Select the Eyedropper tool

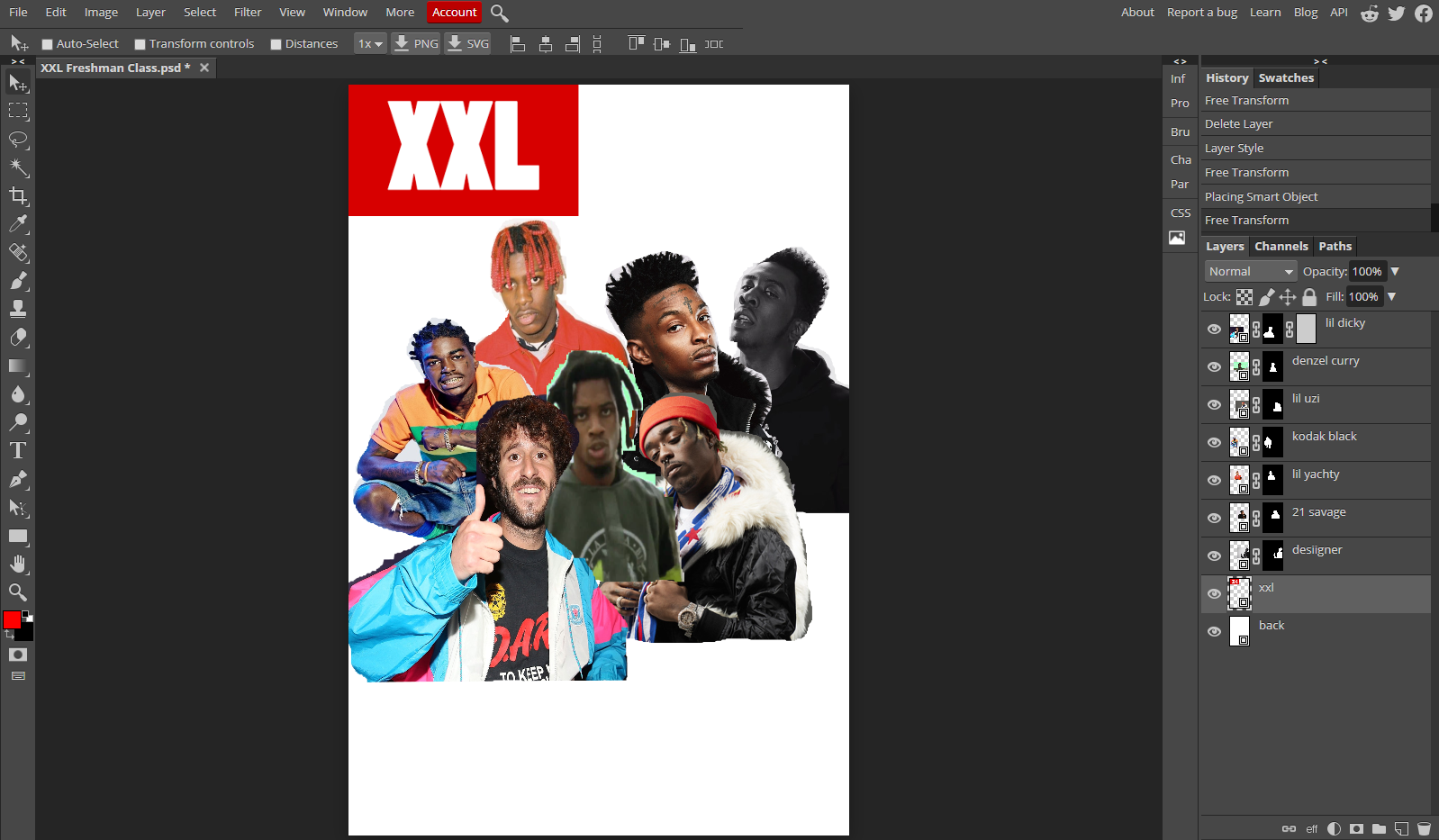tap(18, 224)
